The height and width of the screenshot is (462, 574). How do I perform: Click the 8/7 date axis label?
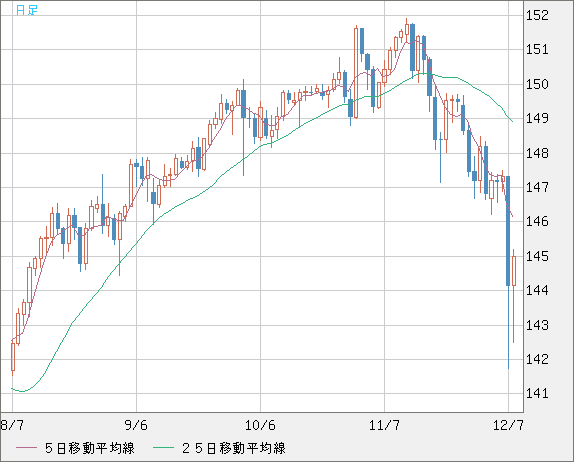click(x=12, y=425)
